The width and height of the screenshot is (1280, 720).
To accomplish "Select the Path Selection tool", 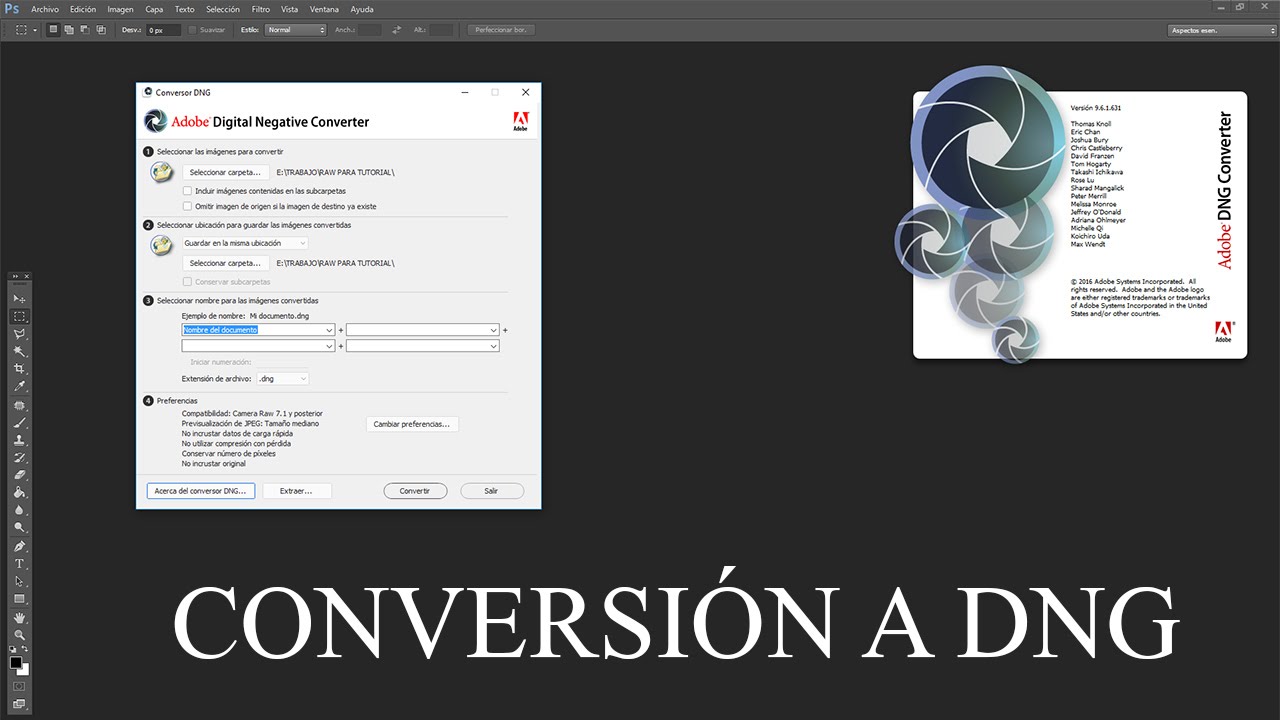I will 19,582.
